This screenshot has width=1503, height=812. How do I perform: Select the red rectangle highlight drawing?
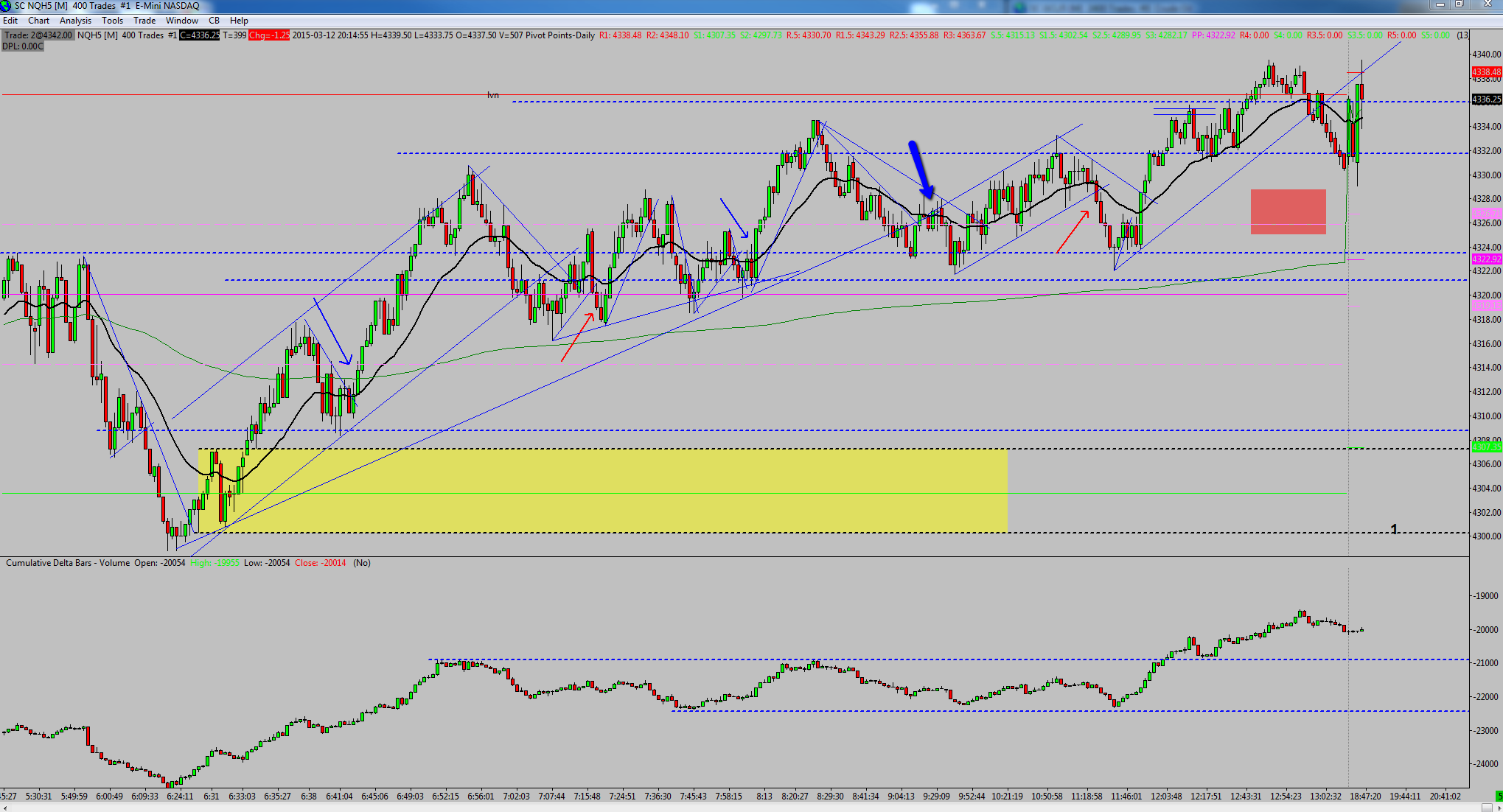point(1288,211)
